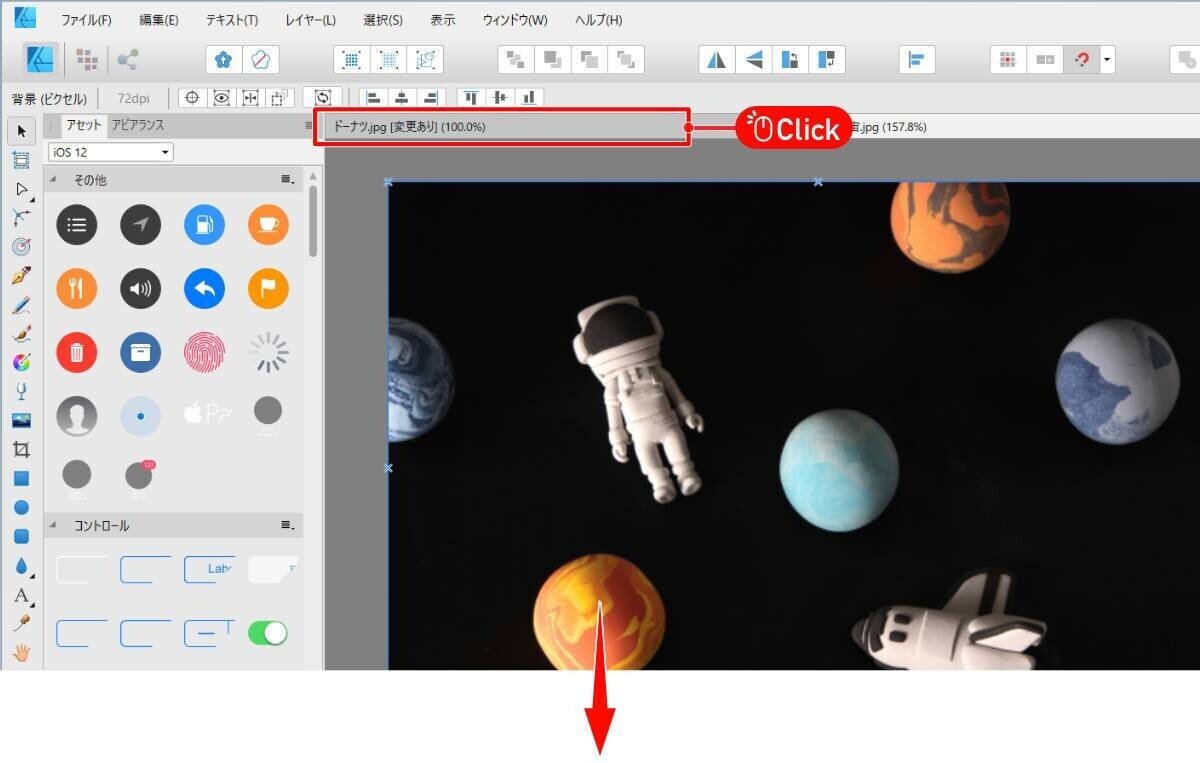Viewport: 1200px width, 763px height.
Task: Open the Assets panel preferences menu
Action: tap(308, 126)
